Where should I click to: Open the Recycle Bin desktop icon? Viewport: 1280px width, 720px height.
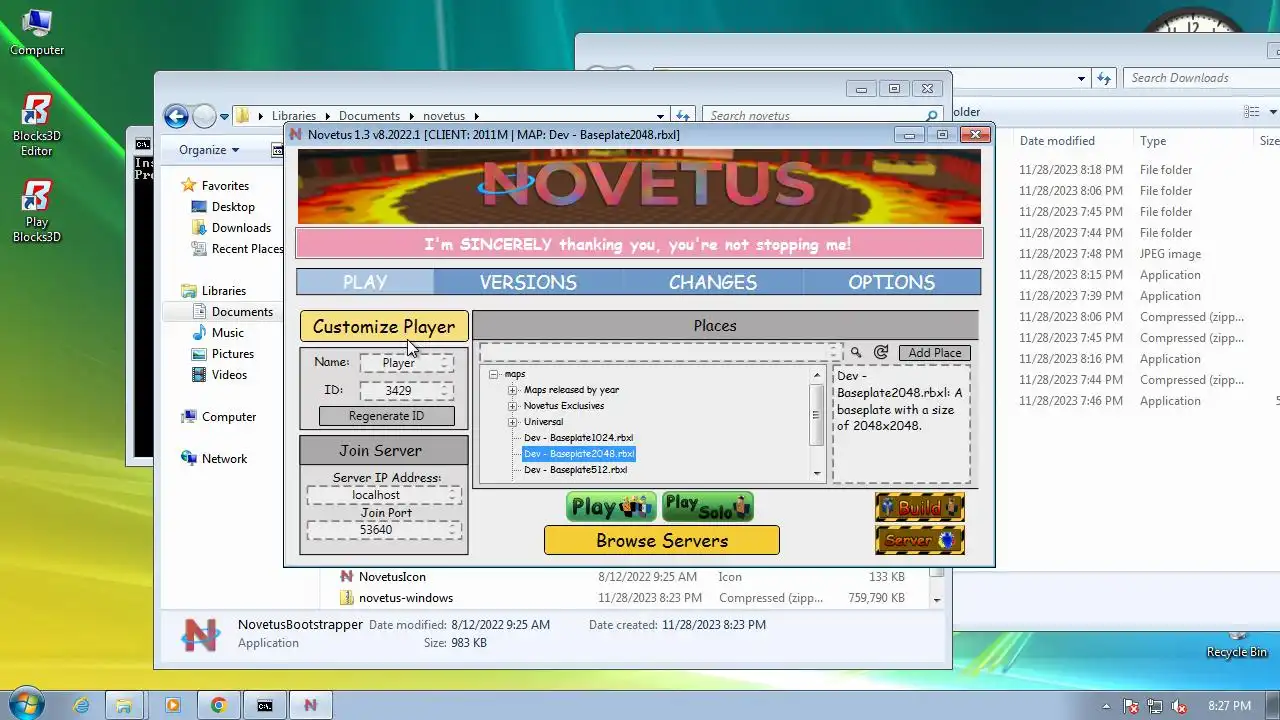[1236, 644]
